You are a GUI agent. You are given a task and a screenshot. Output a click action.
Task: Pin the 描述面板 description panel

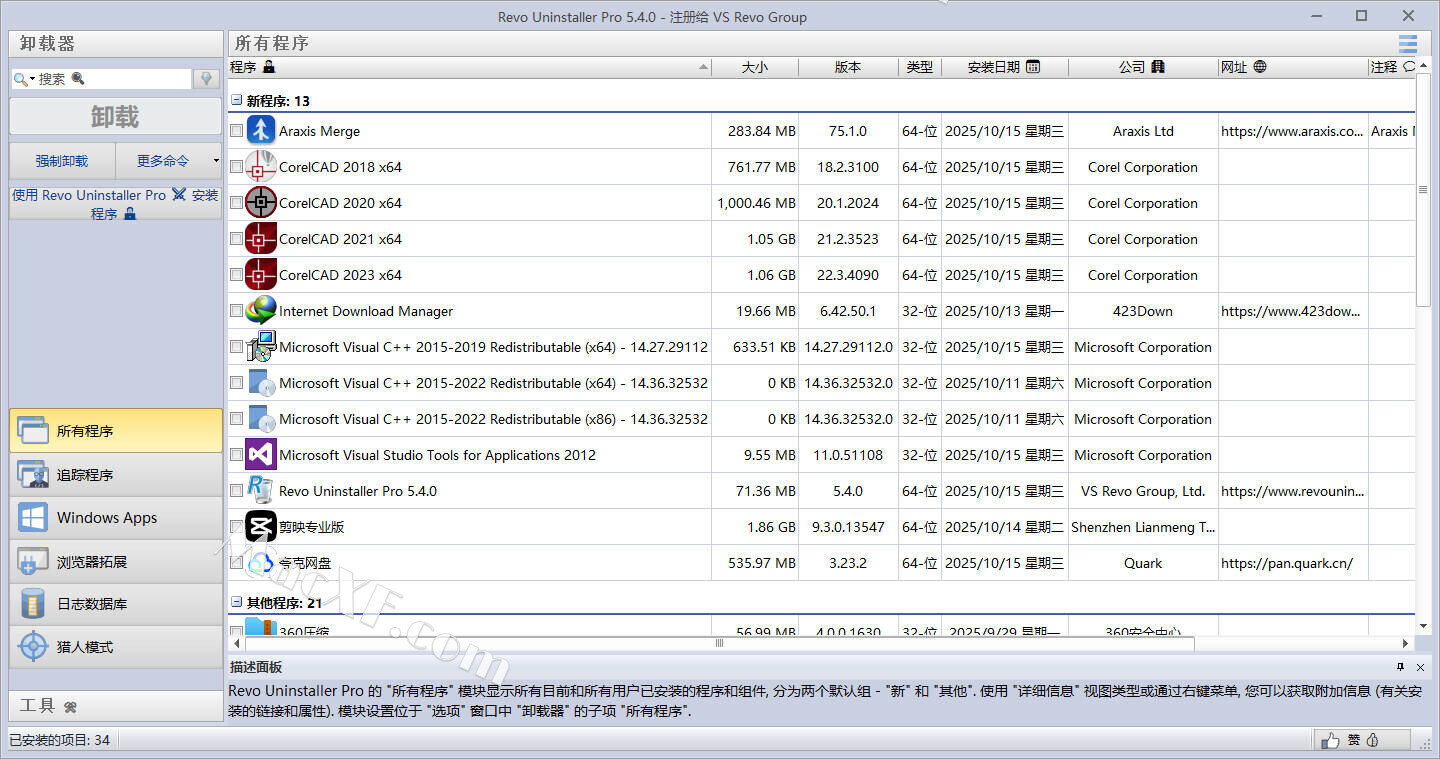coord(1401,667)
